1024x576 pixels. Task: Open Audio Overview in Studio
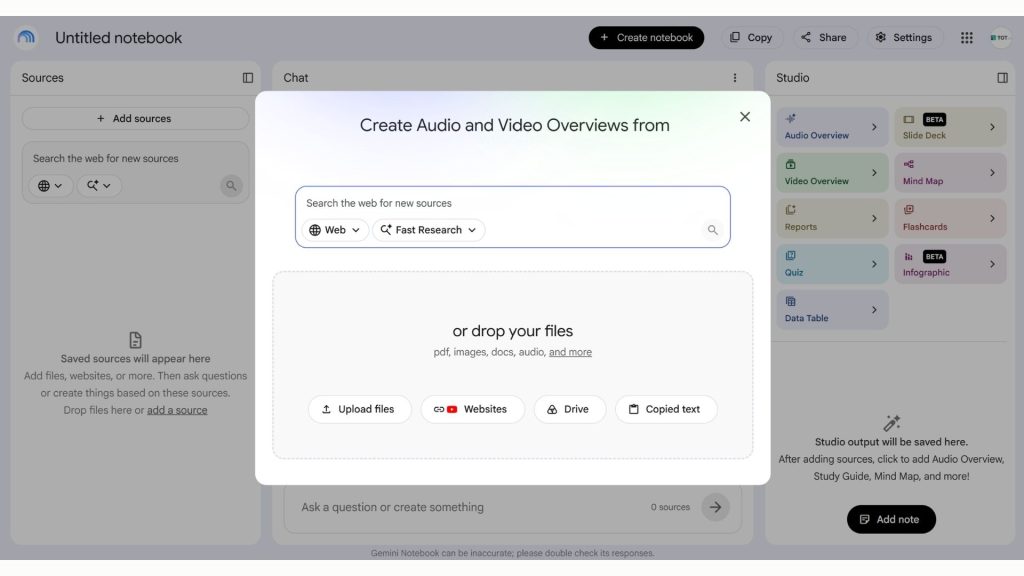pos(832,127)
